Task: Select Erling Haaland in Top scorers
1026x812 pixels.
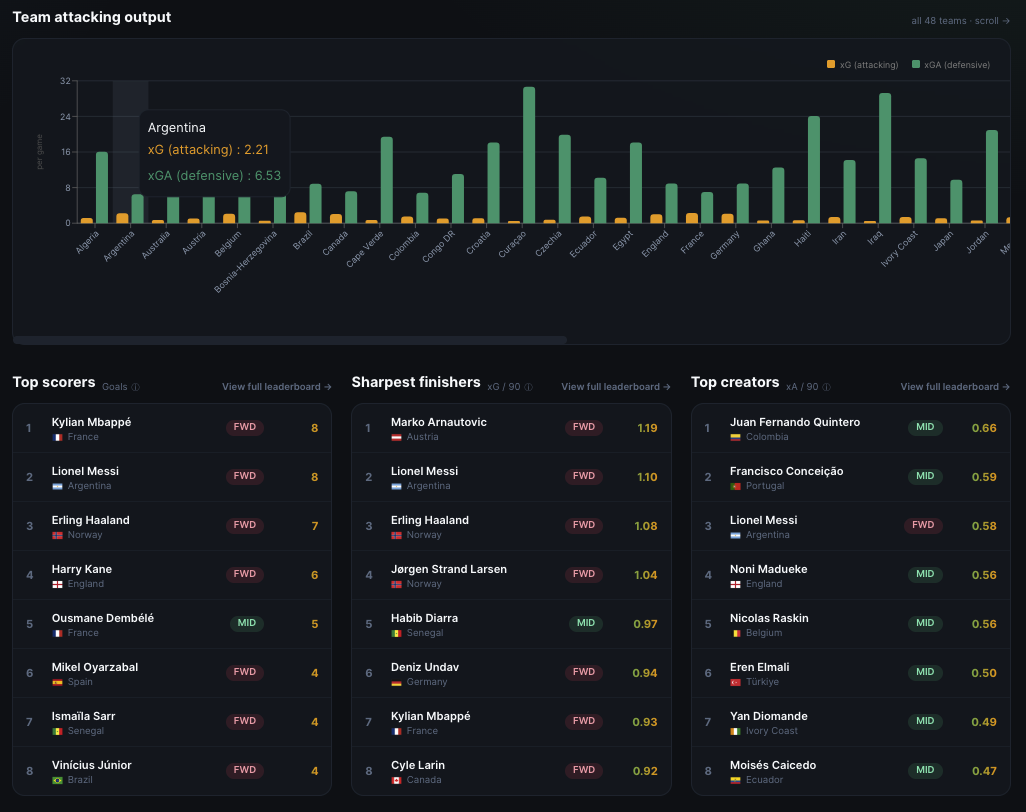Action: [90, 520]
